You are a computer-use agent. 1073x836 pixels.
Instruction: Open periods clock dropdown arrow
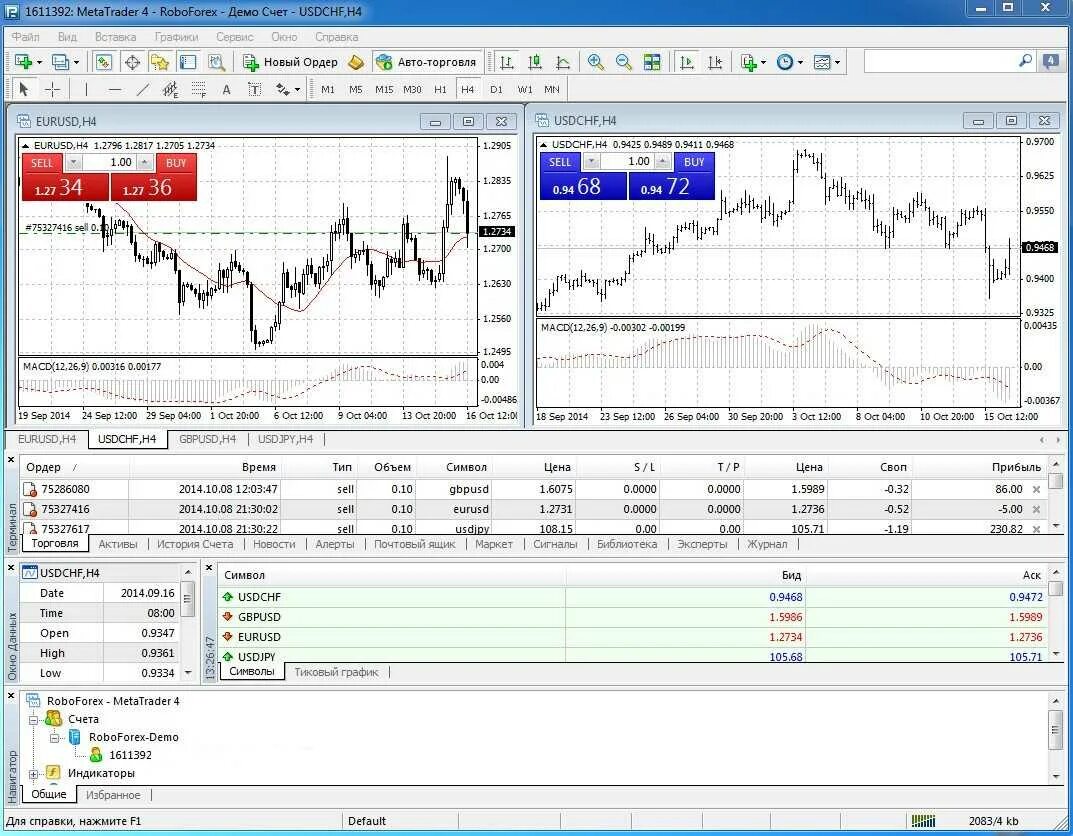(800, 62)
